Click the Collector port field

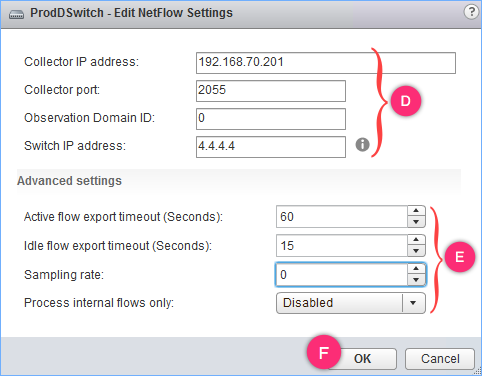click(x=271, y=91)
